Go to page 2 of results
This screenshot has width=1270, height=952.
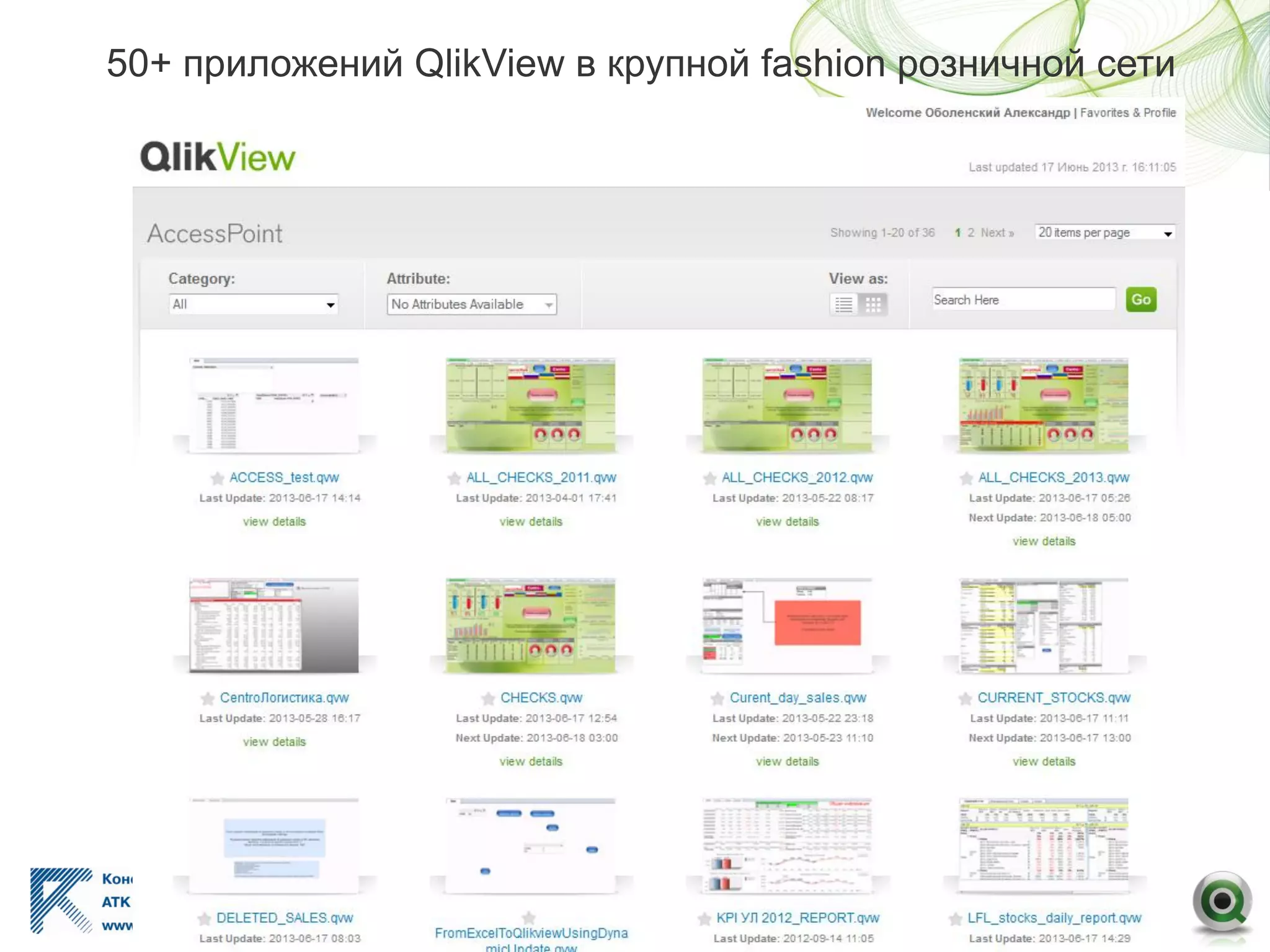(971, 232)
